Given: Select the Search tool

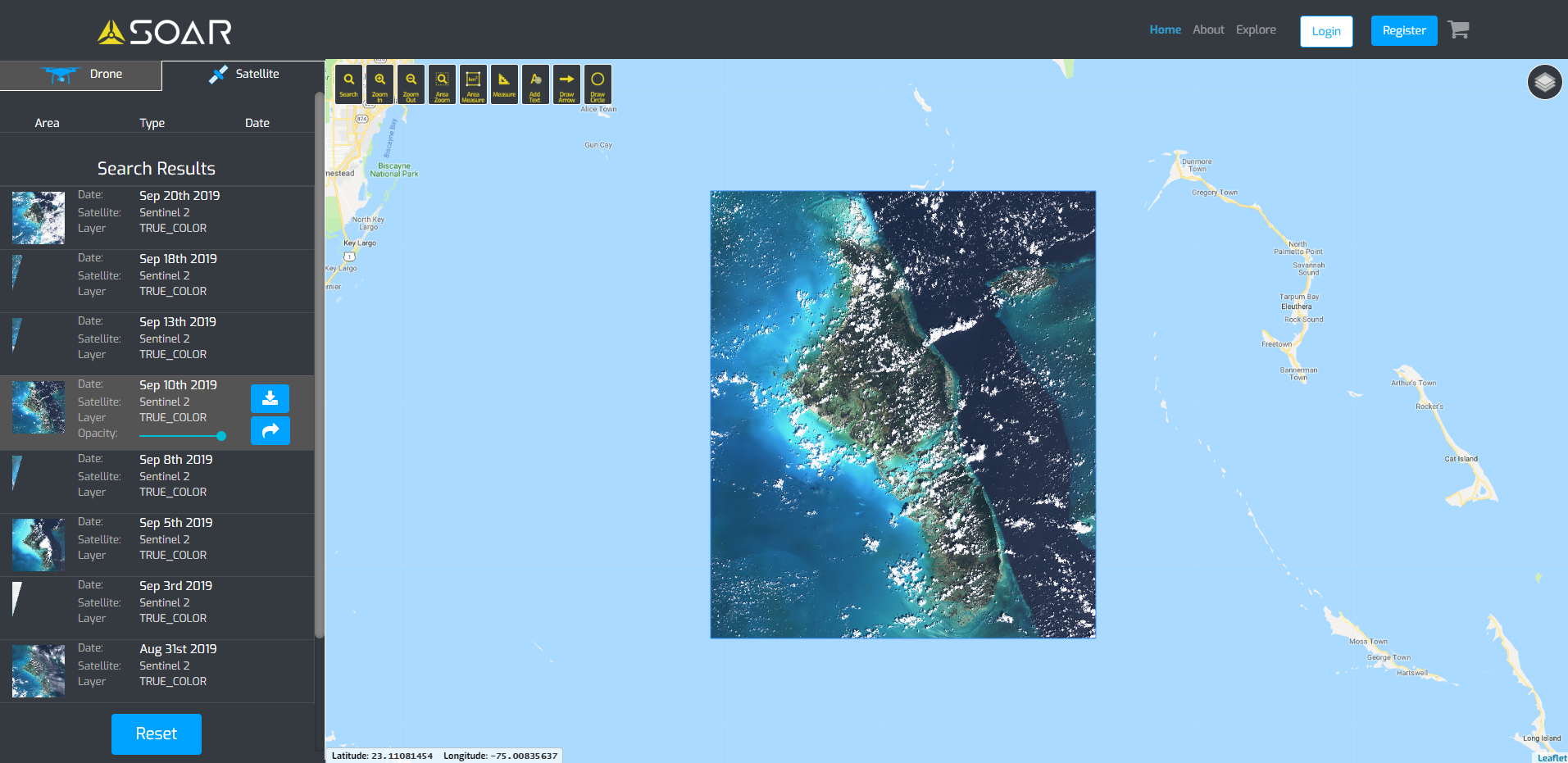Looking at the screenshot, I should pos(348,84).
